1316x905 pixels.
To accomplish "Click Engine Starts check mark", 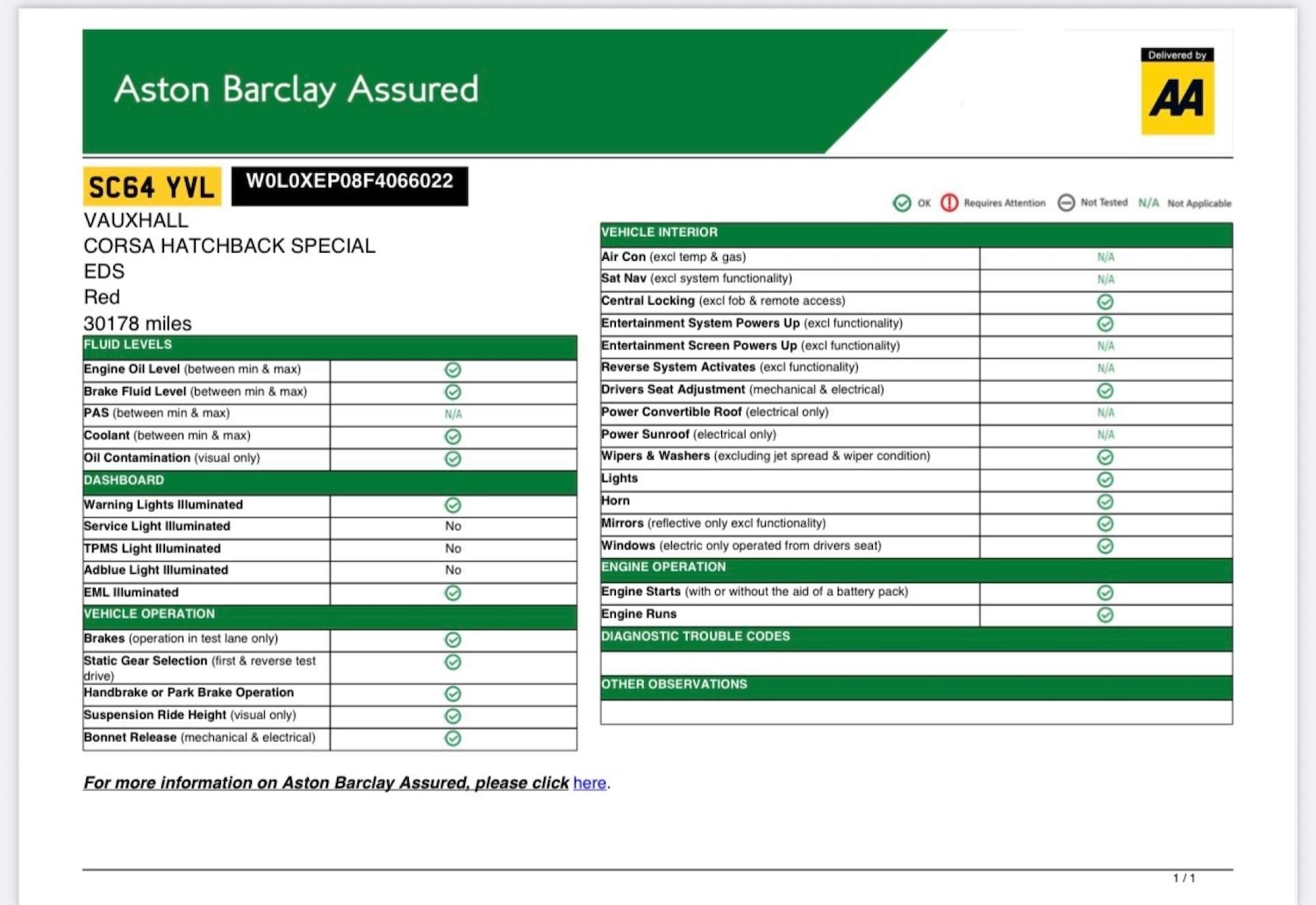I will click(x=1105, y=593).
